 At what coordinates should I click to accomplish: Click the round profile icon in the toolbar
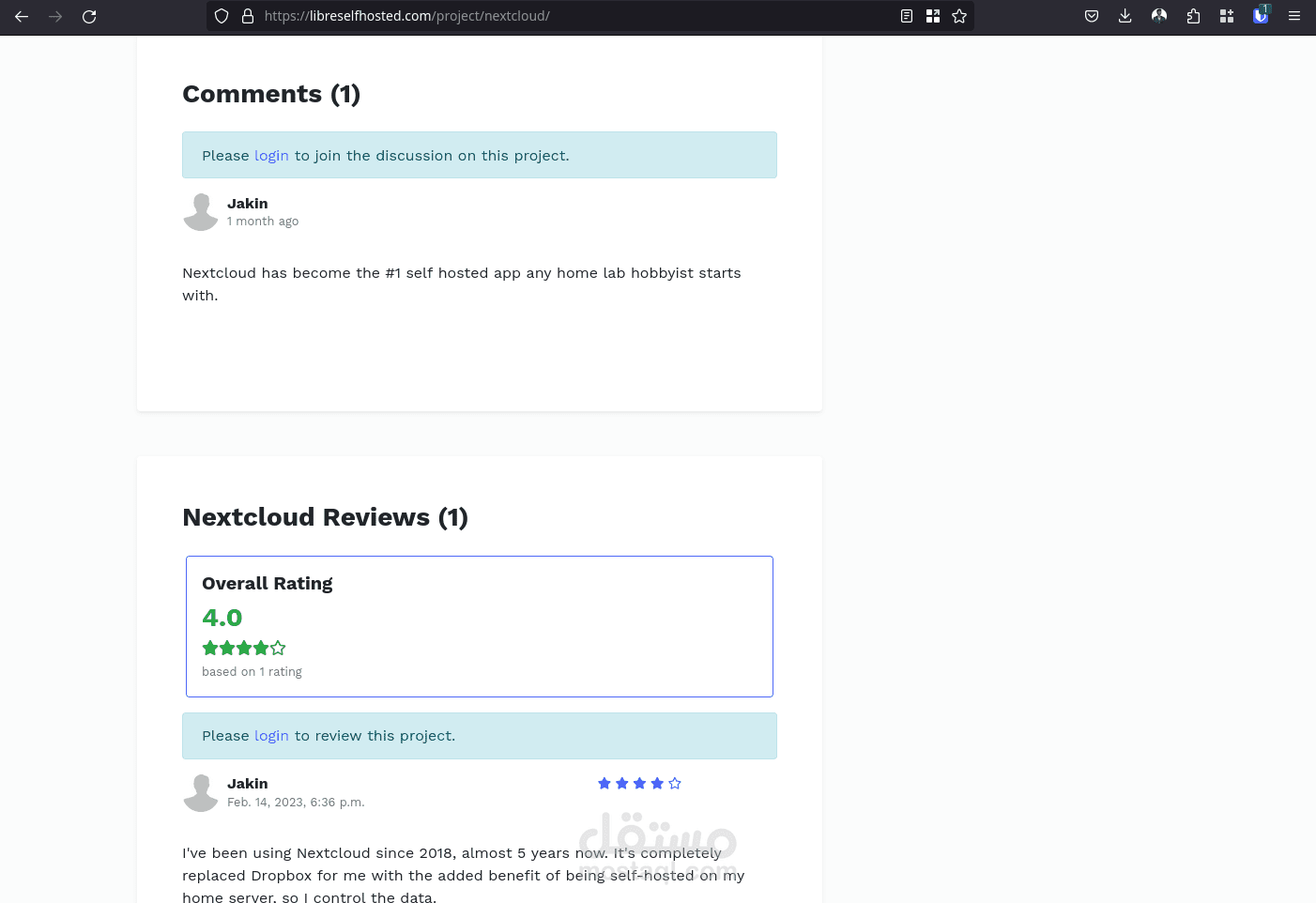(x=1159, y=16)
